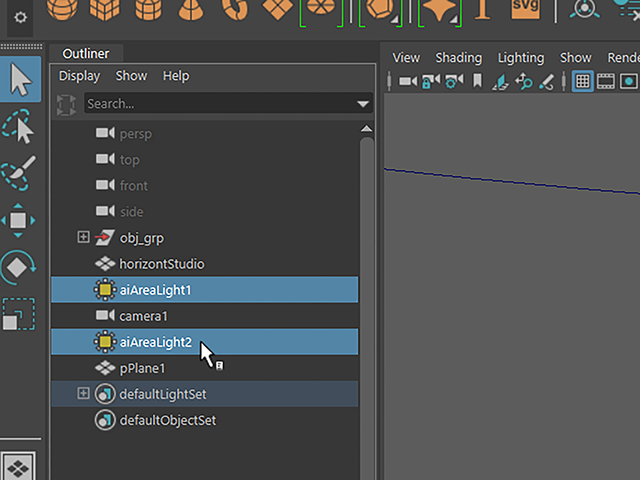640x480 pixels.
Task: Expand the obj_grp node
Action: coord(83,237)
